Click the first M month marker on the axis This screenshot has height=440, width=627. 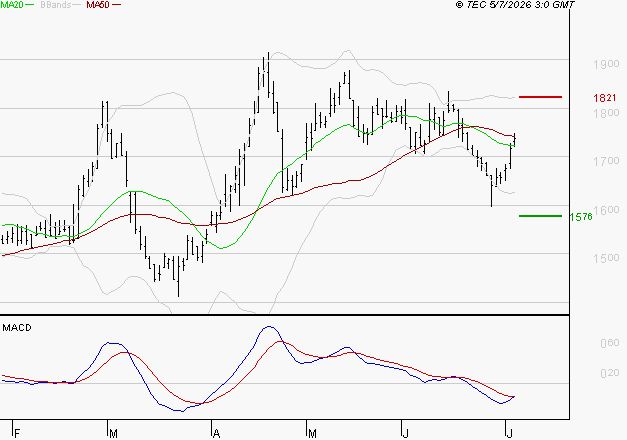coord(113,433)
